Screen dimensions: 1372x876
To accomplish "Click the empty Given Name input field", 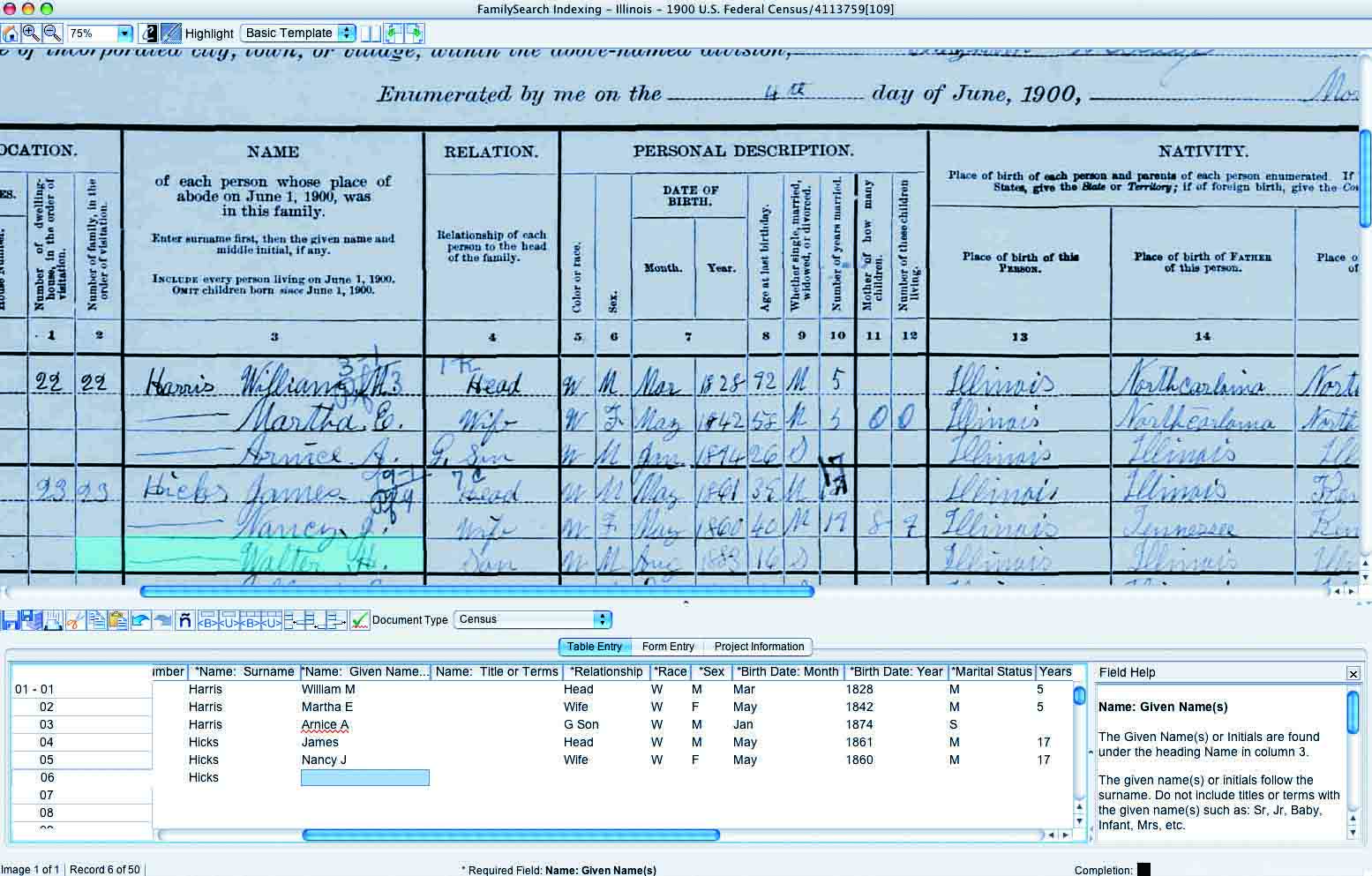I will coord(364,777).
